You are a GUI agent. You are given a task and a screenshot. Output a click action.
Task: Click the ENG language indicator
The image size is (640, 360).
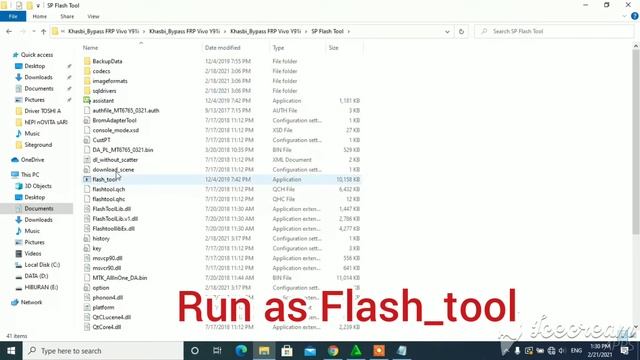coord(576,351)
